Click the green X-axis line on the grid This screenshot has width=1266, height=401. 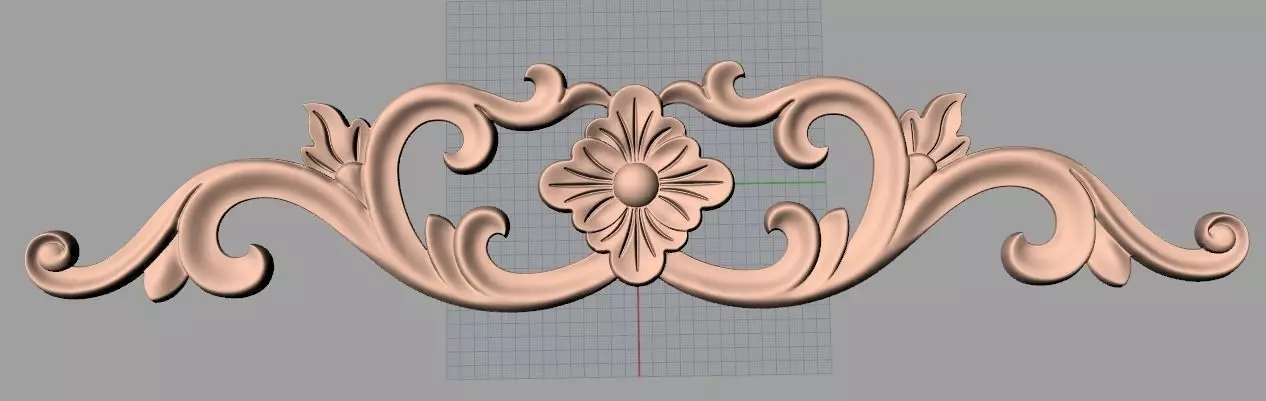click(780, 183)
